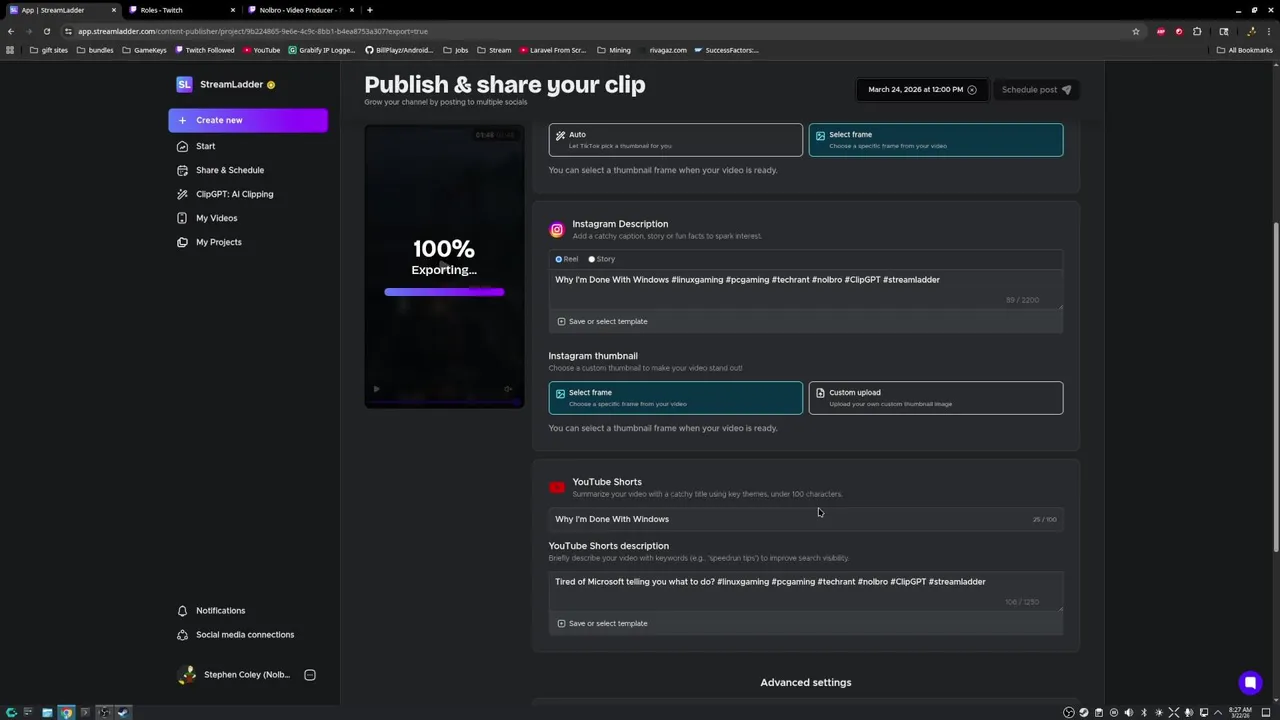Open the GameKeys bookmark folder
Screen dimensions: 1280x720
pyautogui.click(x=144, y=50)
